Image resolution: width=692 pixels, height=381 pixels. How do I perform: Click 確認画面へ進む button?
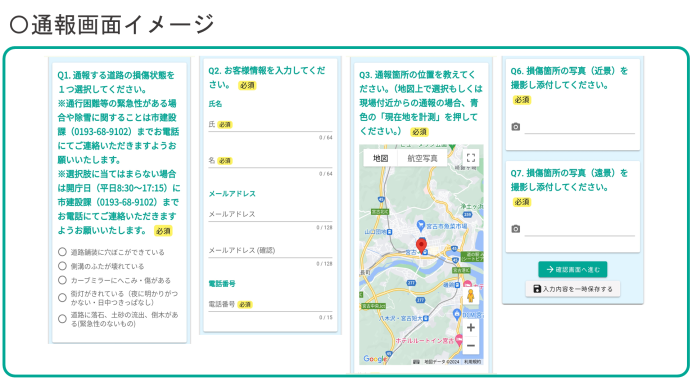pyautogui.click(x=572, y=269)
